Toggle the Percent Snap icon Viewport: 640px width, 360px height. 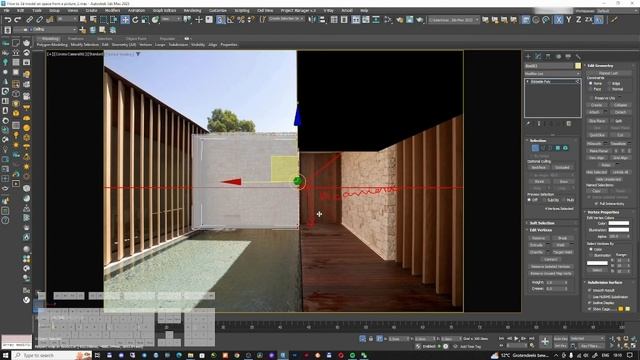[x=241, y=20]
